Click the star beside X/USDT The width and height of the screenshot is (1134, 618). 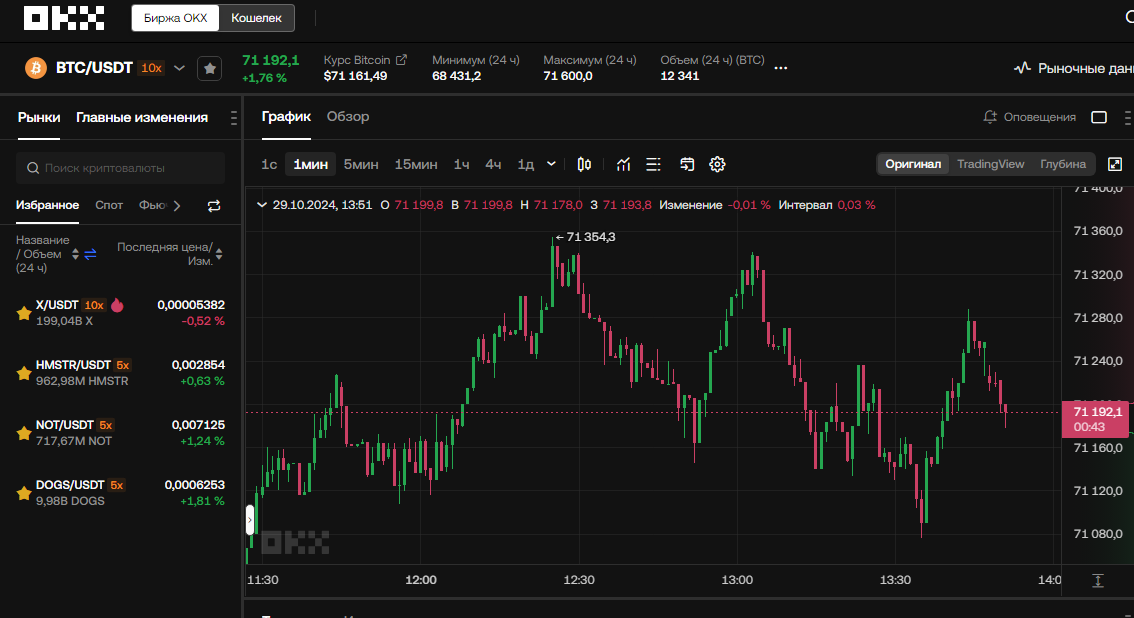click(24, 314)
